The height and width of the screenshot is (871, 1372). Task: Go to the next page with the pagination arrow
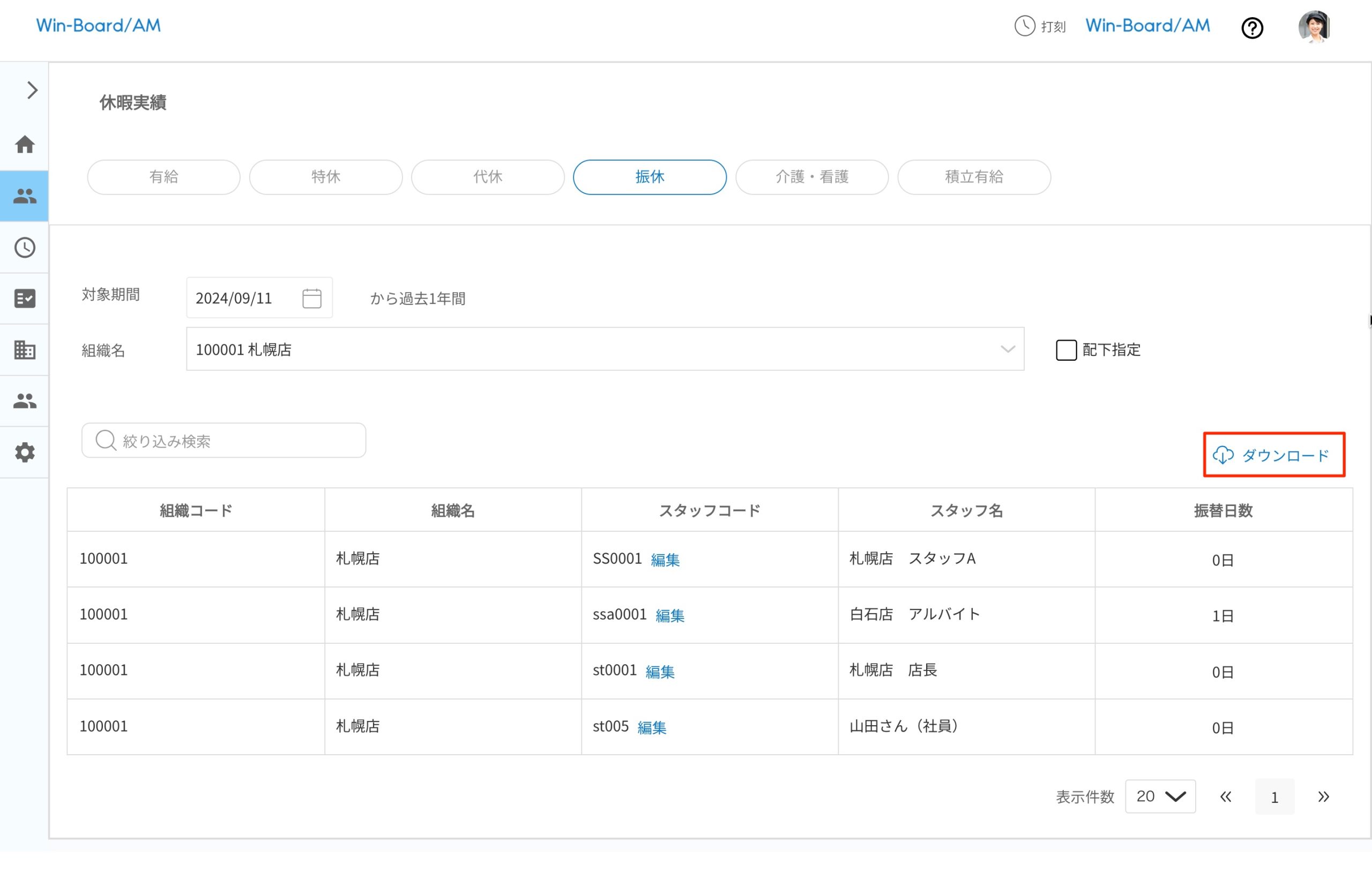click(x=1323, y=796)
